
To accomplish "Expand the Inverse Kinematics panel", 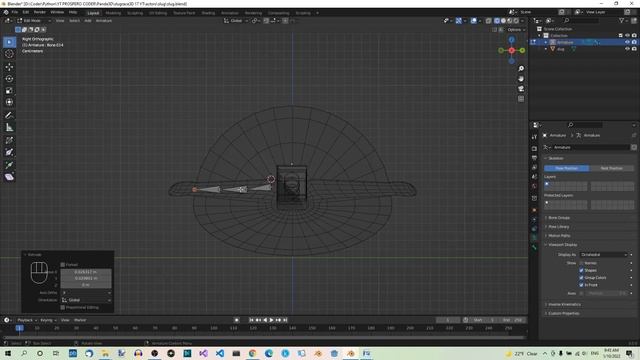I will (x=564, y=304).
